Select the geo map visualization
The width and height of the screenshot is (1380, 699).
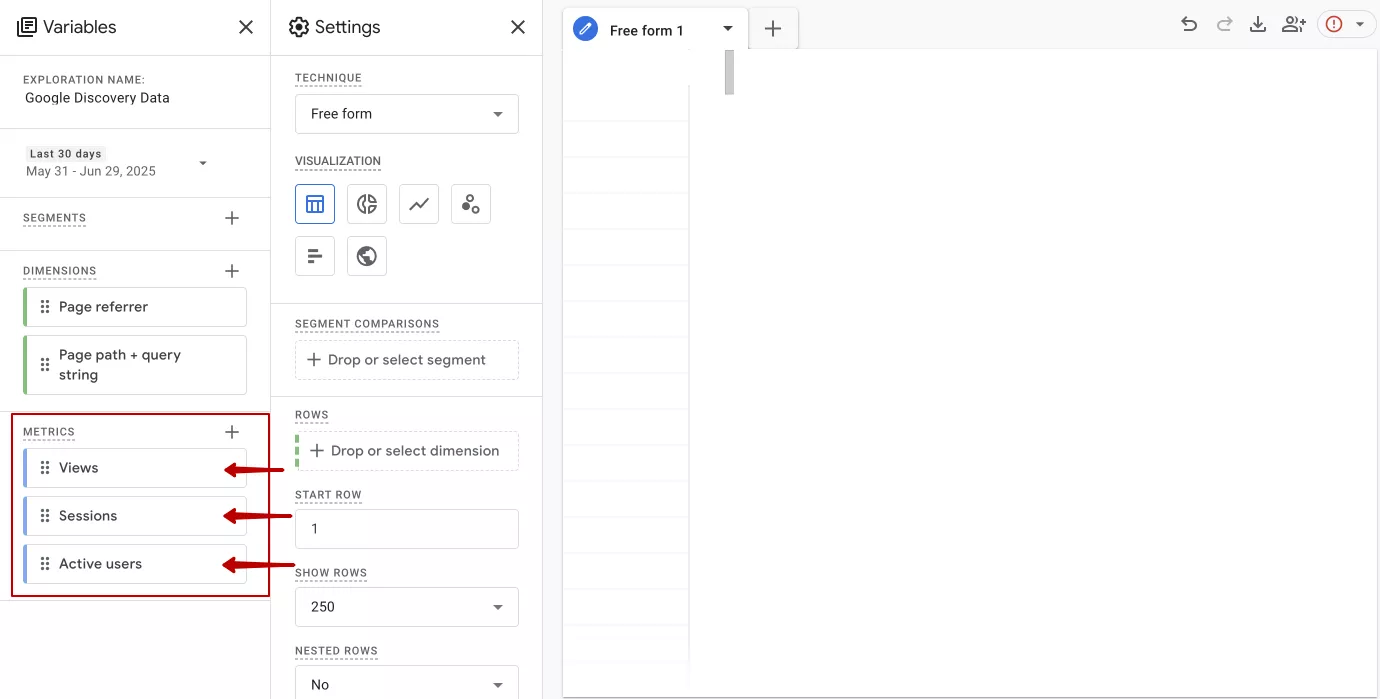point(367,256)
